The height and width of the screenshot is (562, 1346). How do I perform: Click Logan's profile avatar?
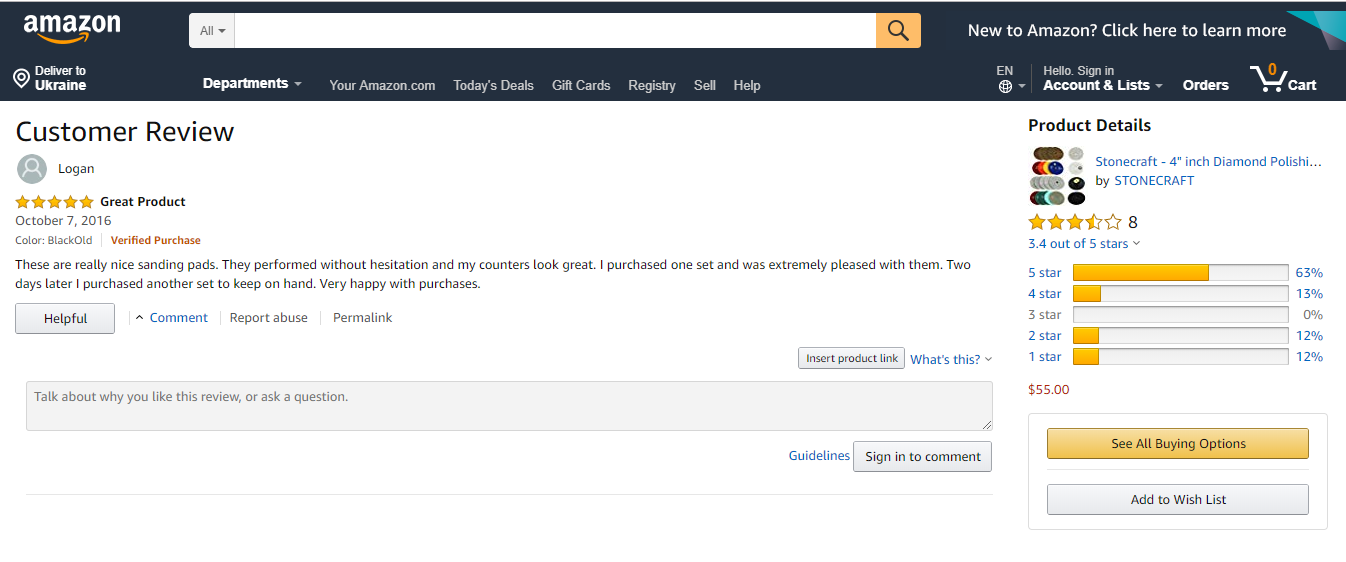[32, 169]
